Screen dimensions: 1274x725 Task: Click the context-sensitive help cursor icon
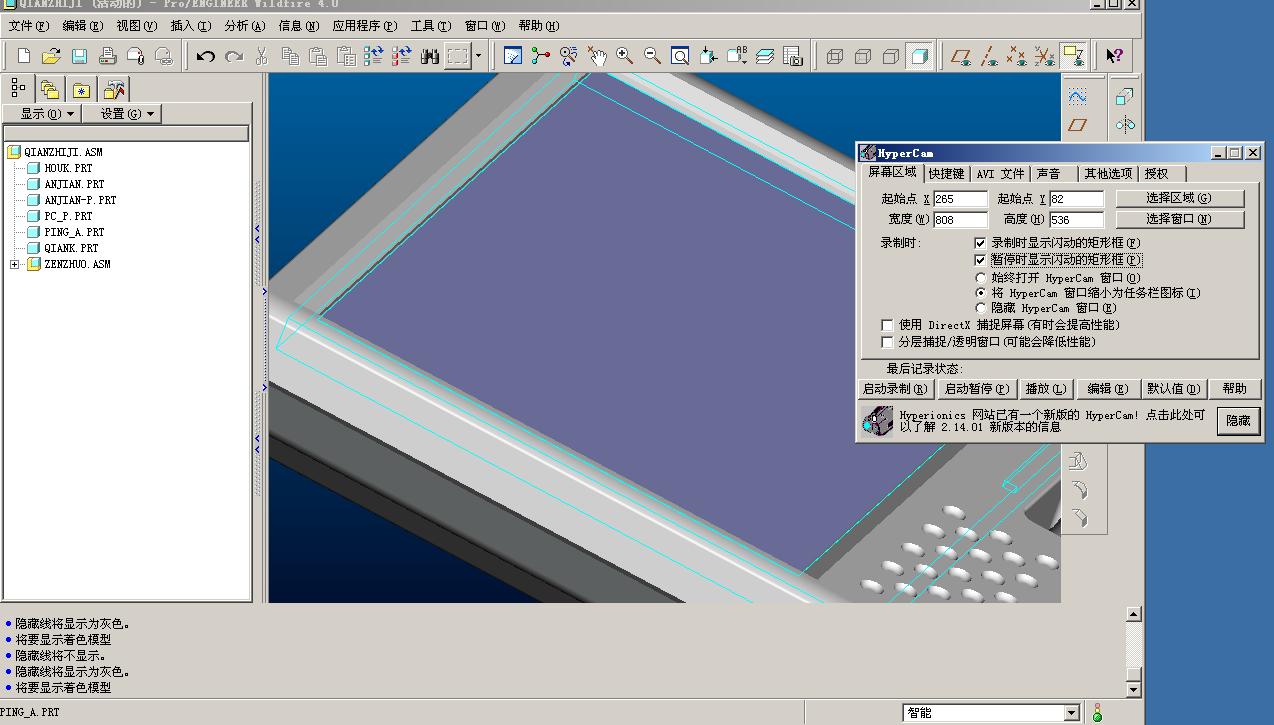click(x=1114, y=56)
